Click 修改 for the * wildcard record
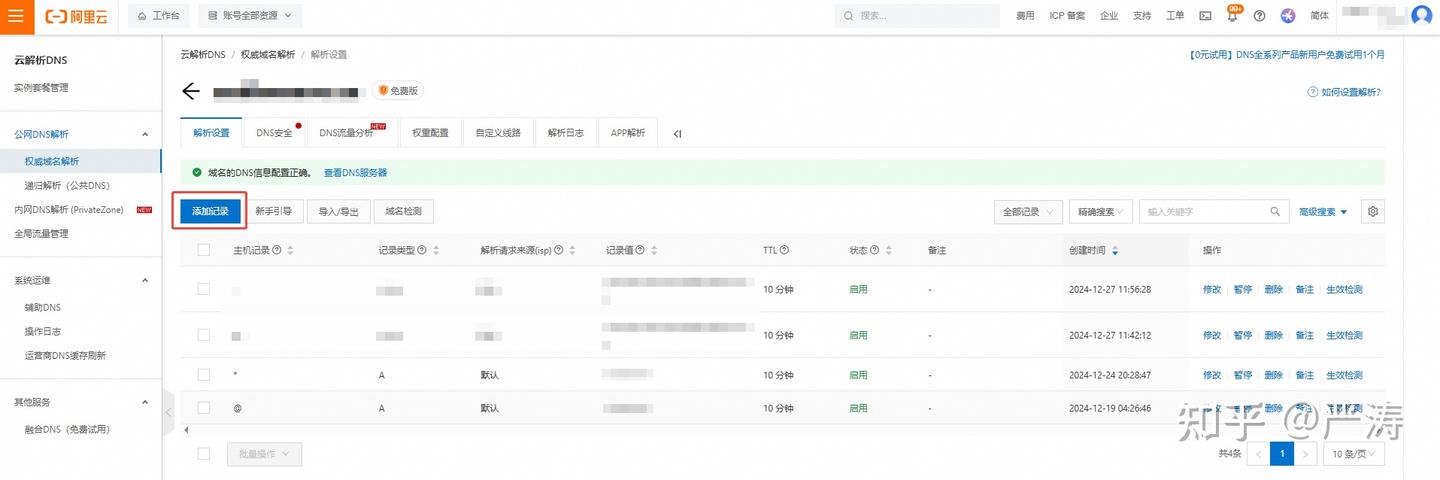Screen dimensions: 1440x480 (1212, 375)
